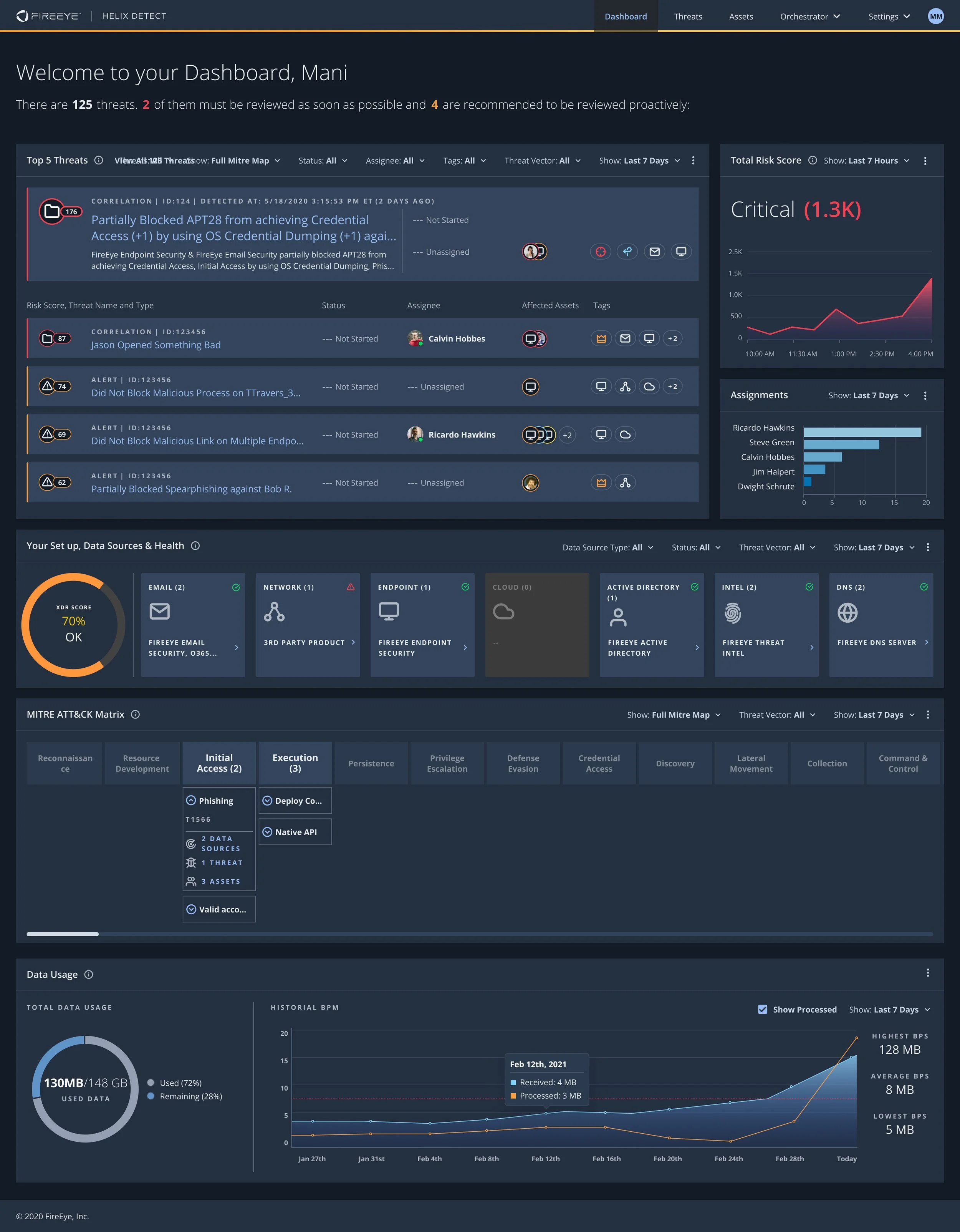This screenshot has width=960, height=1232.
Task: Open the MITRE ATT&CK Matrix info tooltip
Action: pos(135,714)
